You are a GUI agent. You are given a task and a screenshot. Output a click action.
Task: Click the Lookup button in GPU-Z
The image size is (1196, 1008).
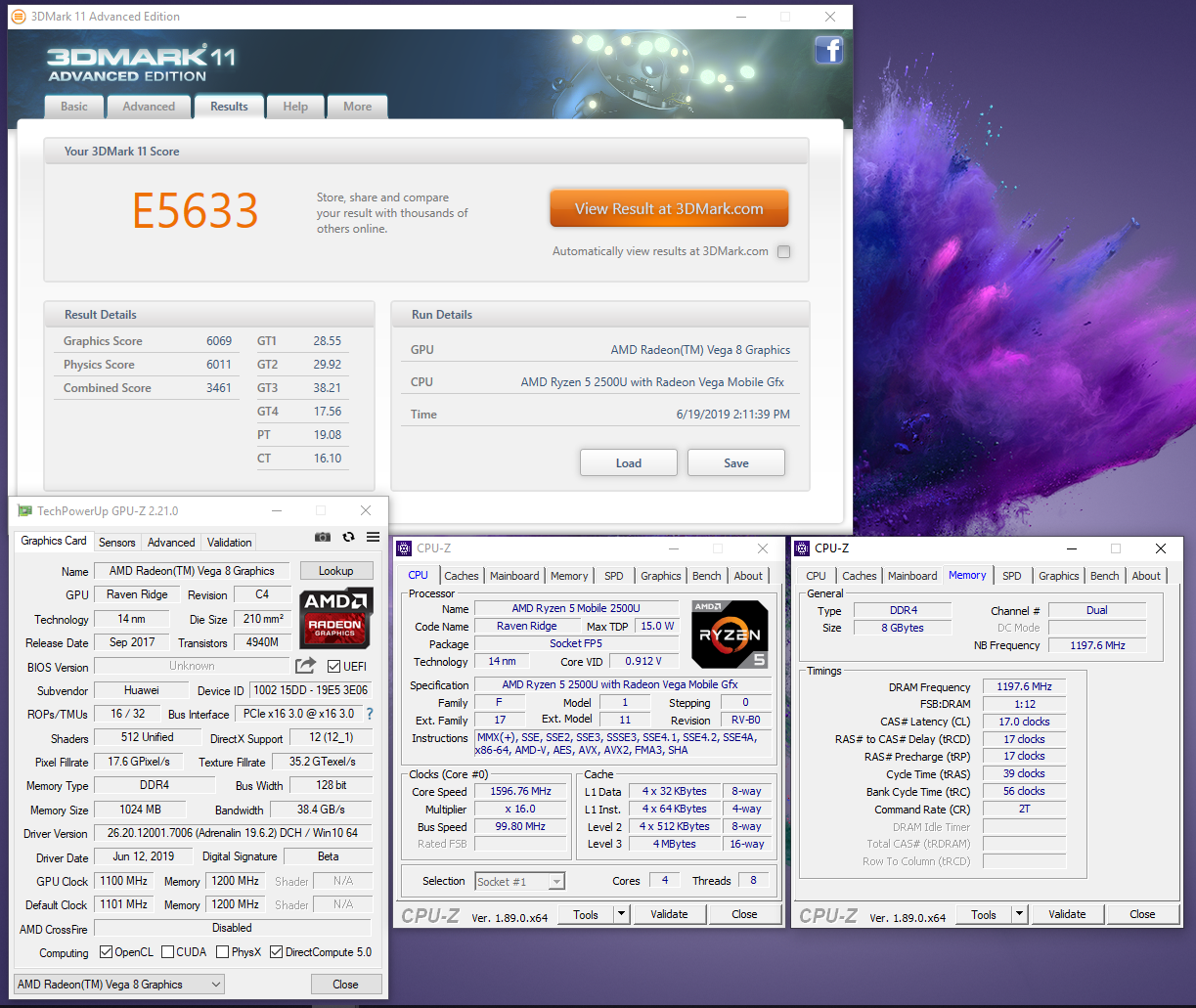pyautogui.click(x=335, y=570)
